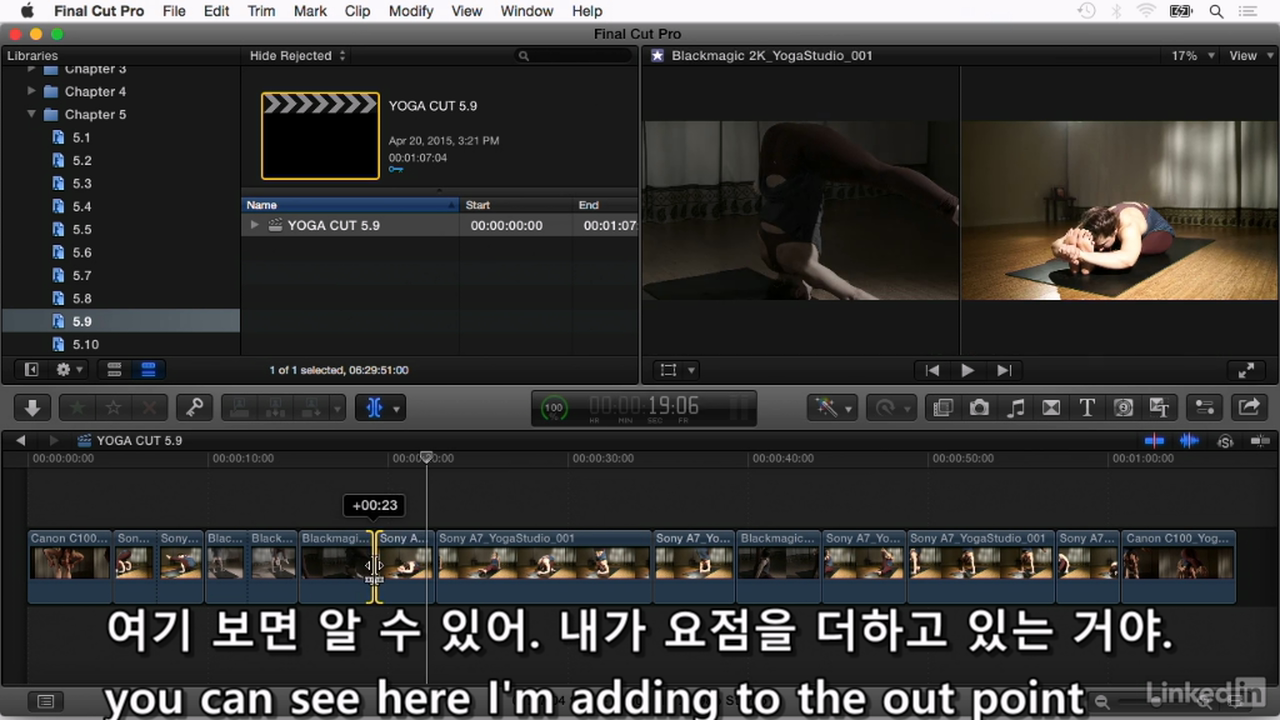Open the Transitions browser

[x=1051, y=407]
